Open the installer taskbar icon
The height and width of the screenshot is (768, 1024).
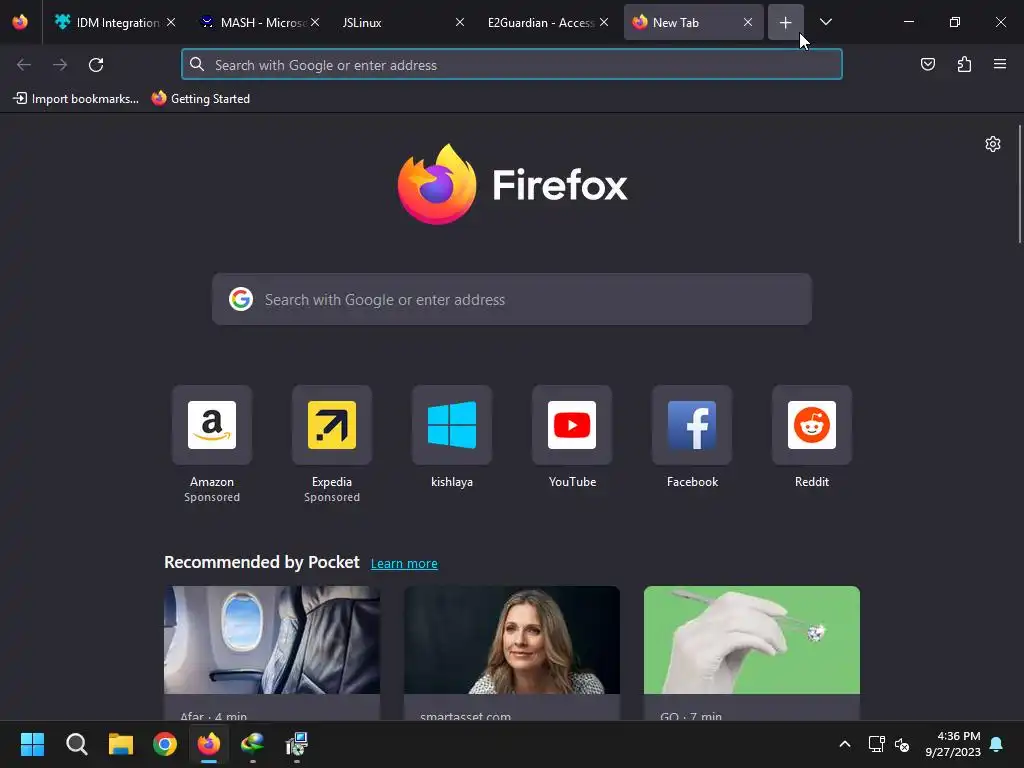[x=296, y=744]
